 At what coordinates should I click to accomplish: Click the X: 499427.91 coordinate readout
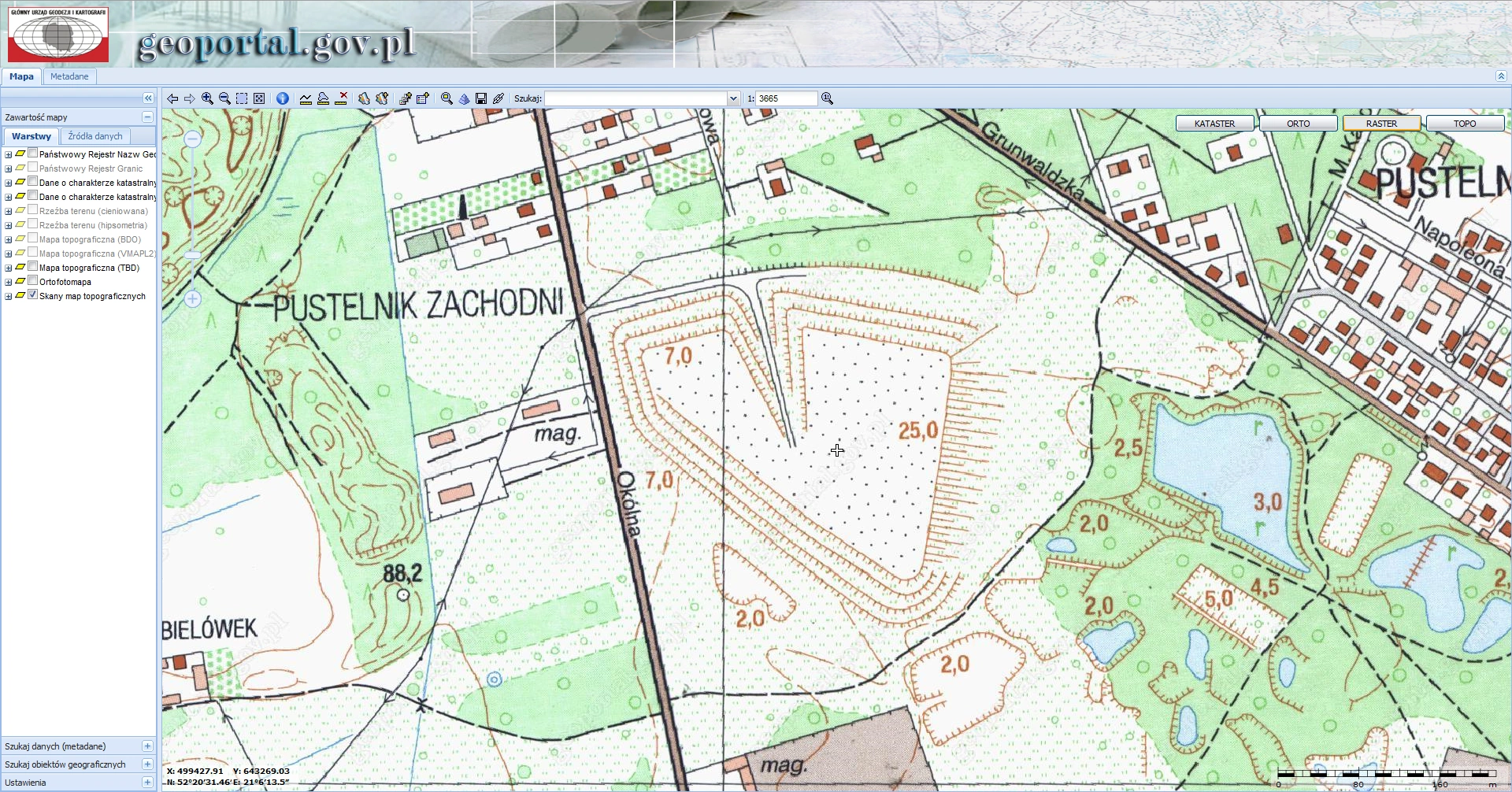pos(195,771)
